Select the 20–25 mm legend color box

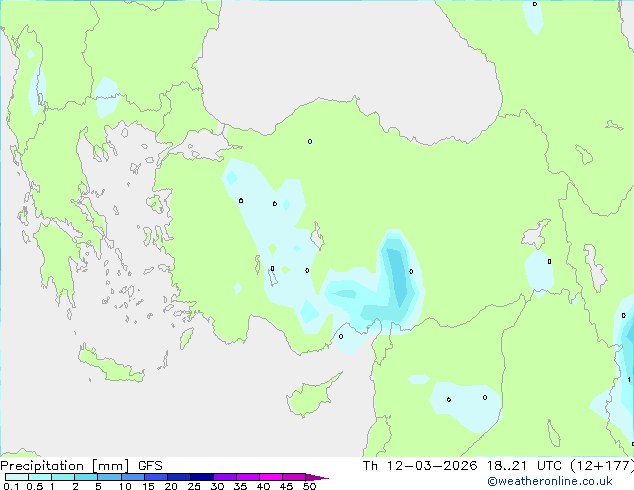tap(178, 477)
